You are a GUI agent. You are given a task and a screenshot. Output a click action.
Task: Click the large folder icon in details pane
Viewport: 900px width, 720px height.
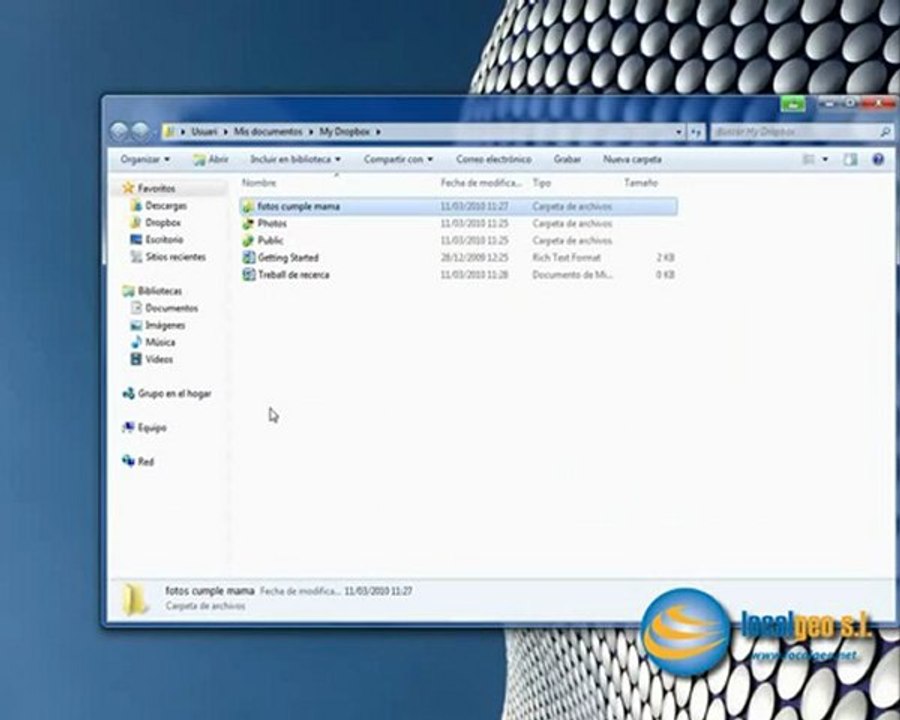pos(136,599)
